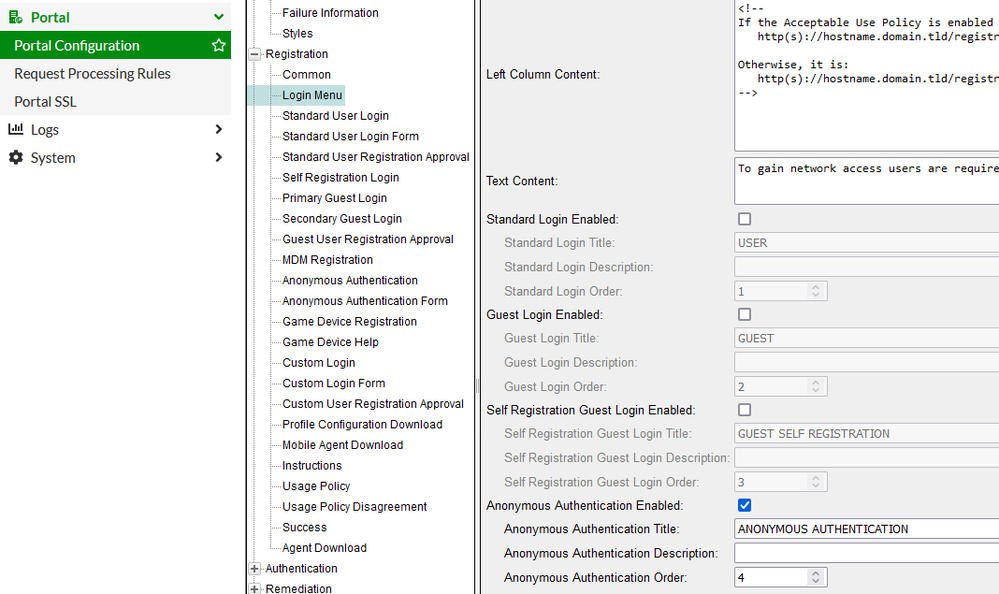Enable Self Registration Guest Login
This screenshot has height=594, width=999.
pos(744,409)
